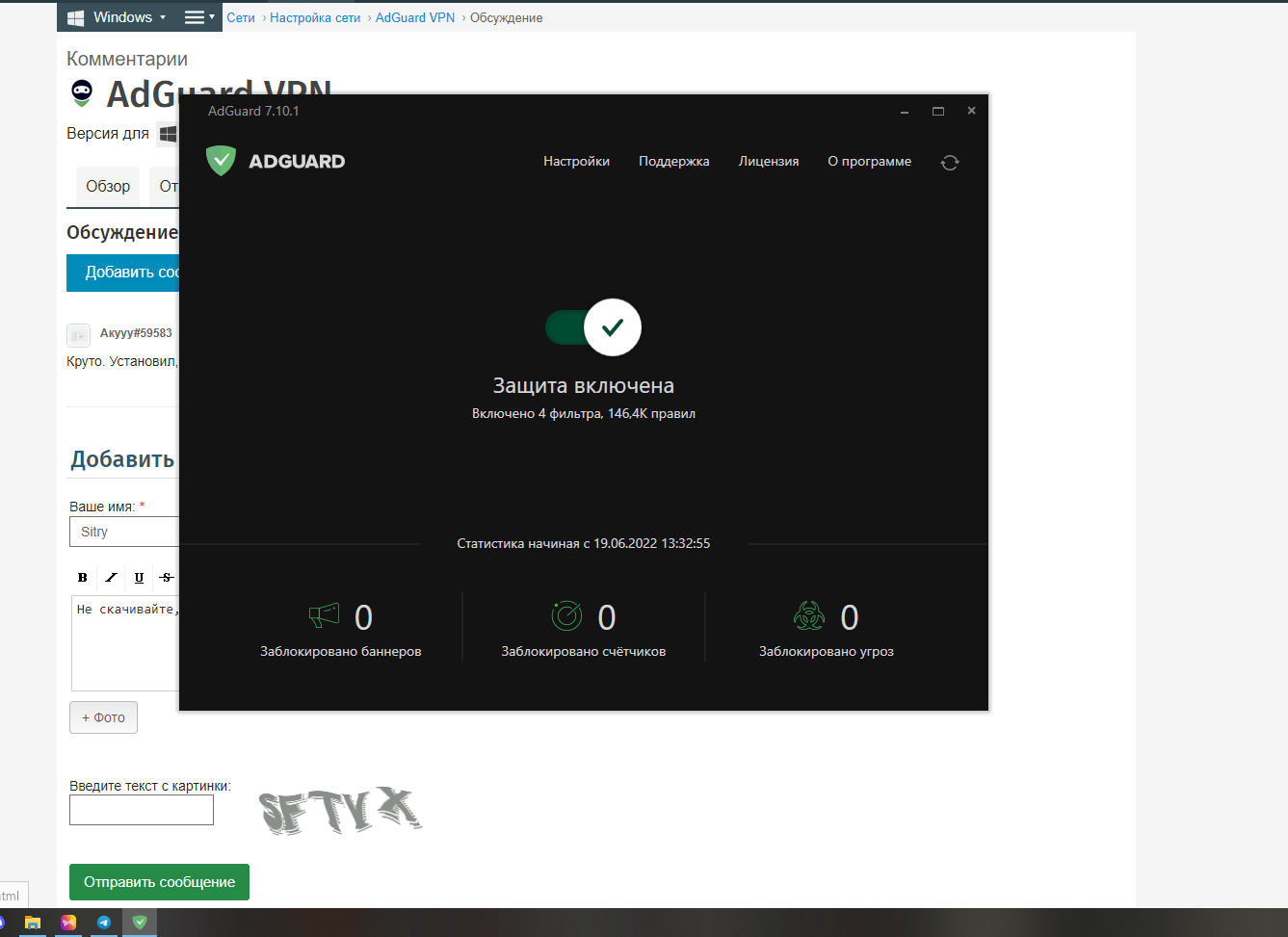Click the statistics start date text
Viewport: 1288px width, 937px height.
(584, 543)
